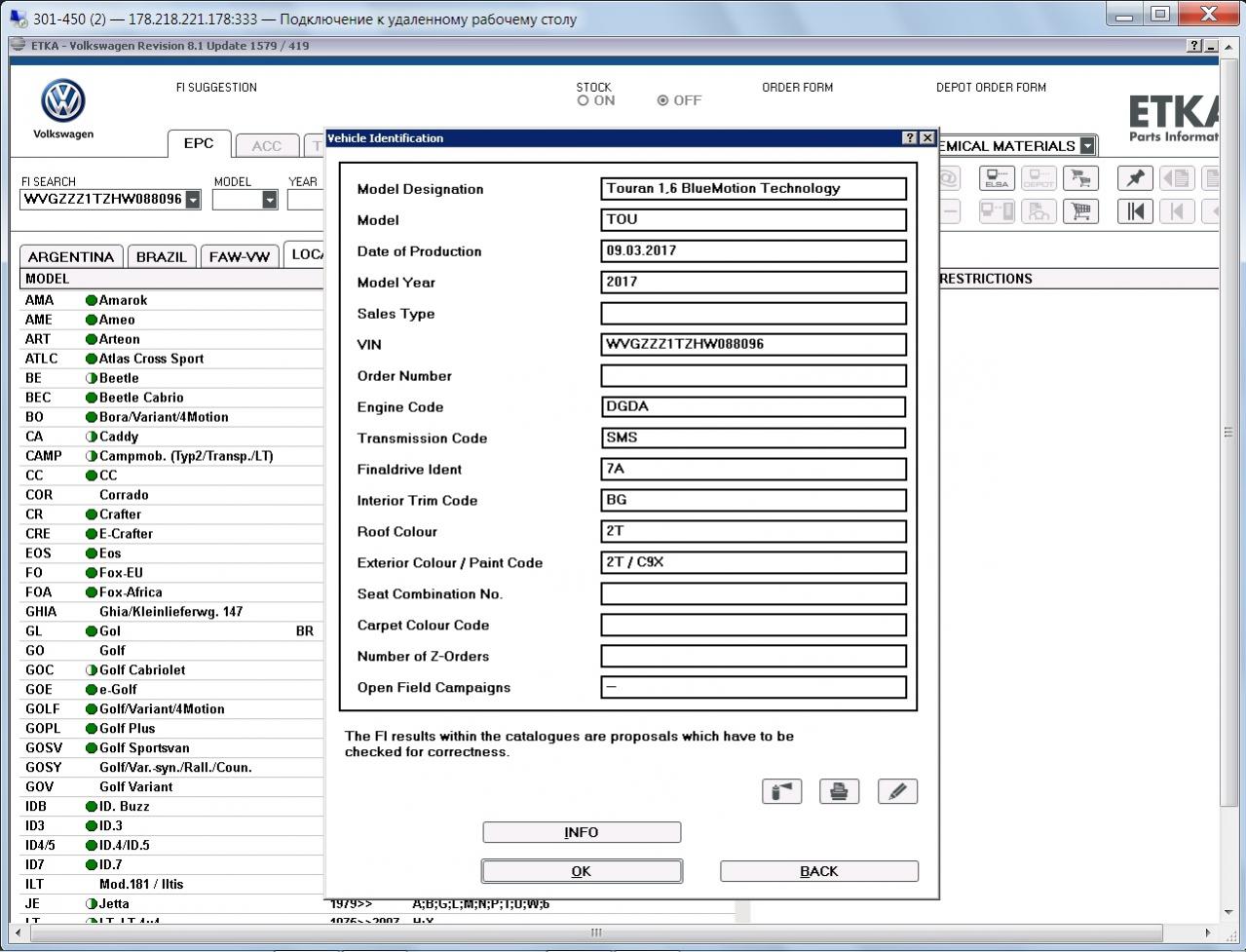Click the RESTRICTIONS column header
The image size is (1246, 952).
pyautogui.click(x=985, y=279)
